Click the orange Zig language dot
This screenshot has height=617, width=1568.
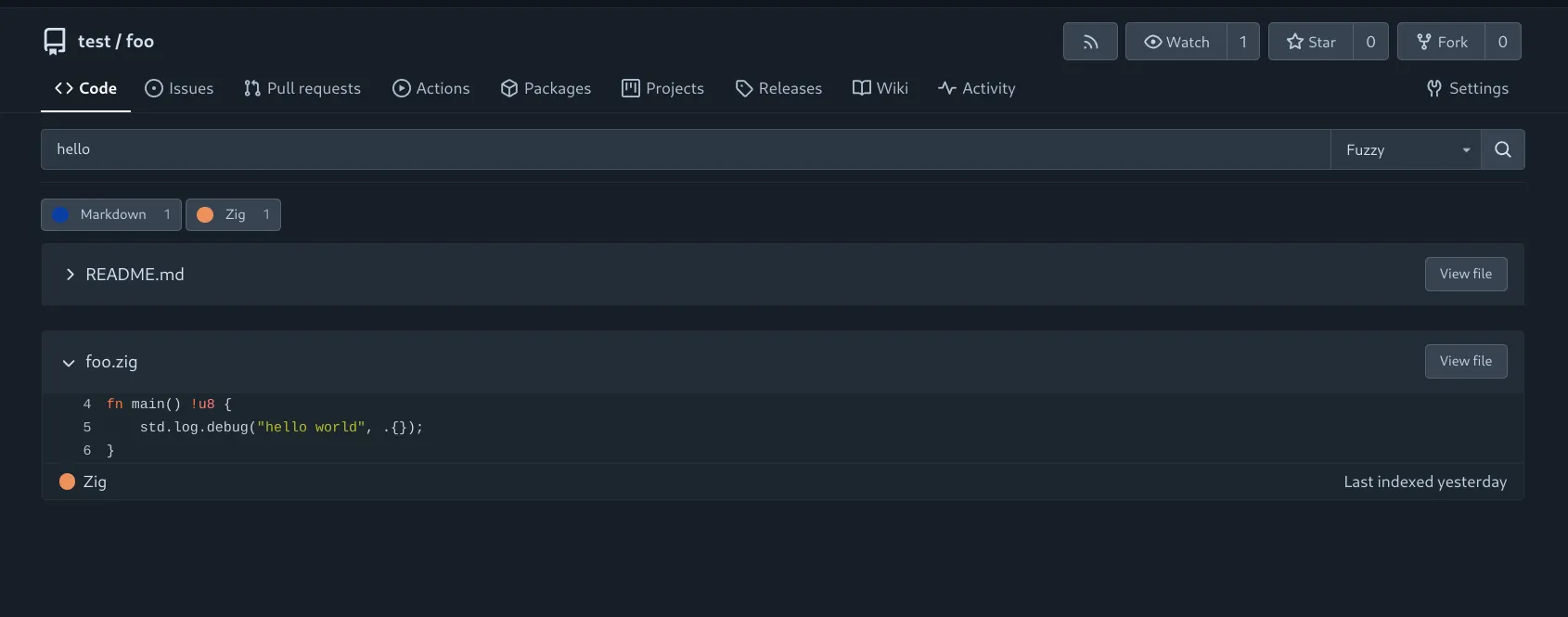coord(67,482)
